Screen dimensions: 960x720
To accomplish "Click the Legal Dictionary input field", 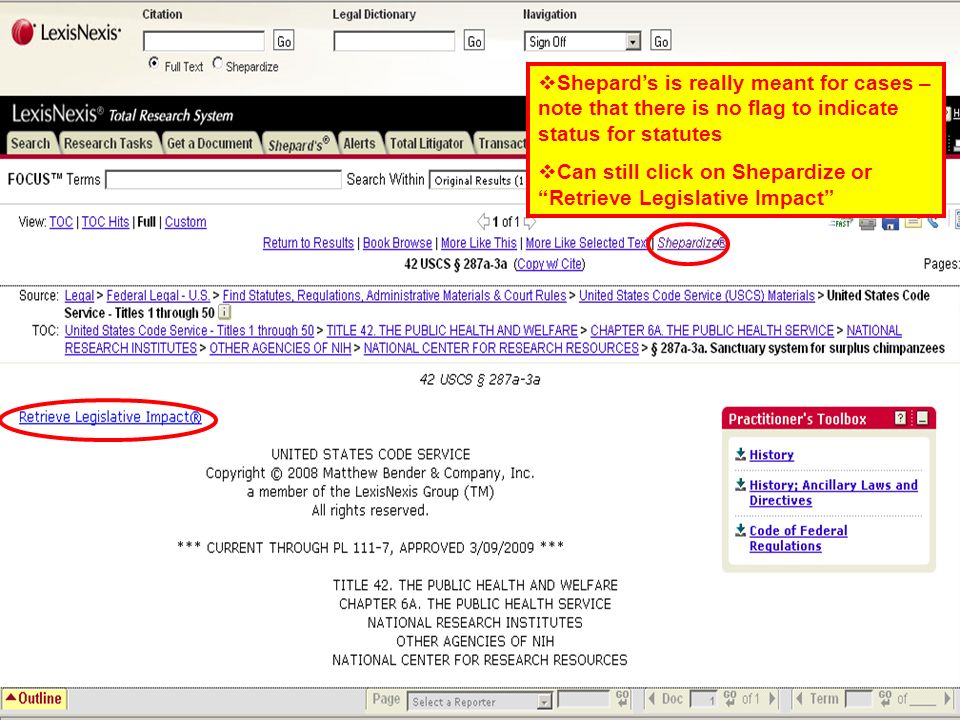I will pyautogui.click(x=394, y=42).
